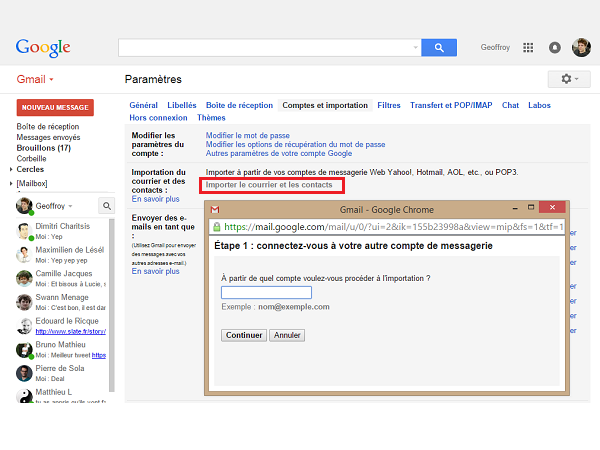Click the popup address bar URL
This screenshot has height=450, width=600.
pos(393,227)
